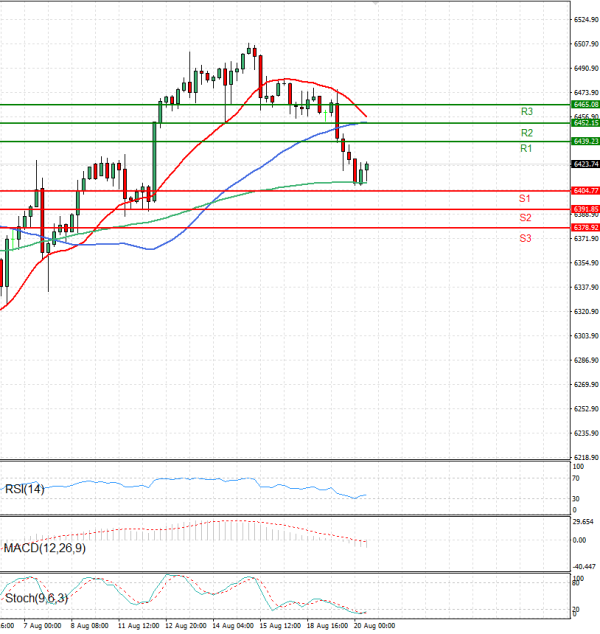Click the 15 Aug 12:00 time label
600x634 pixels.
280,626
